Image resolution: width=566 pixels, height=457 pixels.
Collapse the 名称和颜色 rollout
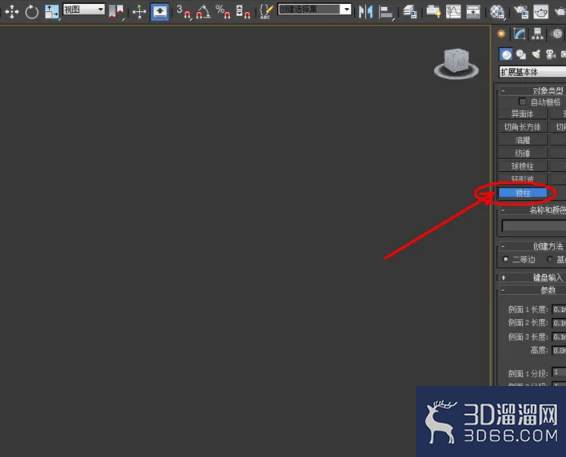click(x=531, y=210)
